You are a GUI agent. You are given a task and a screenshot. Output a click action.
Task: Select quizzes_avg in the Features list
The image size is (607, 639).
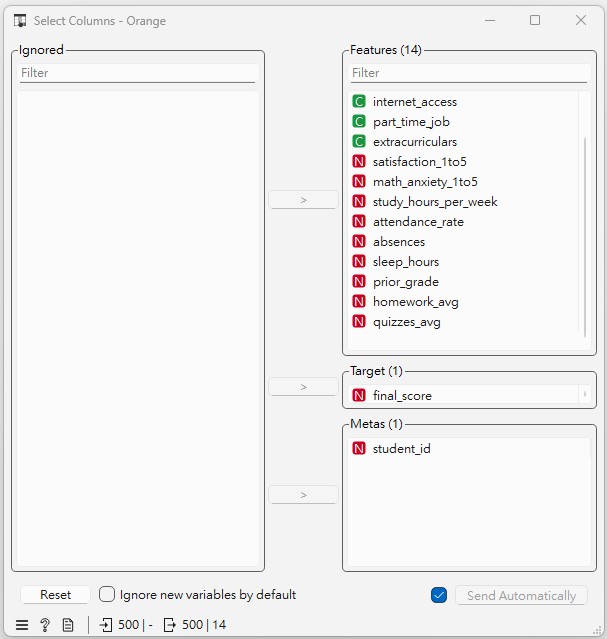(x=406, y=322)
